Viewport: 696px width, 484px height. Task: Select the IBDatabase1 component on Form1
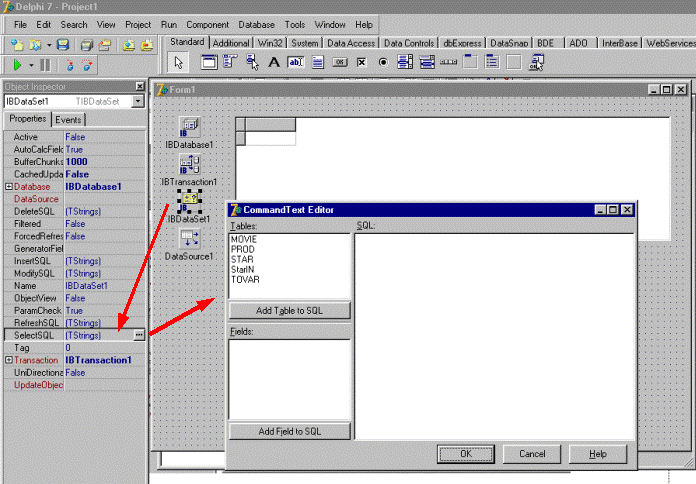pos(190,127)
